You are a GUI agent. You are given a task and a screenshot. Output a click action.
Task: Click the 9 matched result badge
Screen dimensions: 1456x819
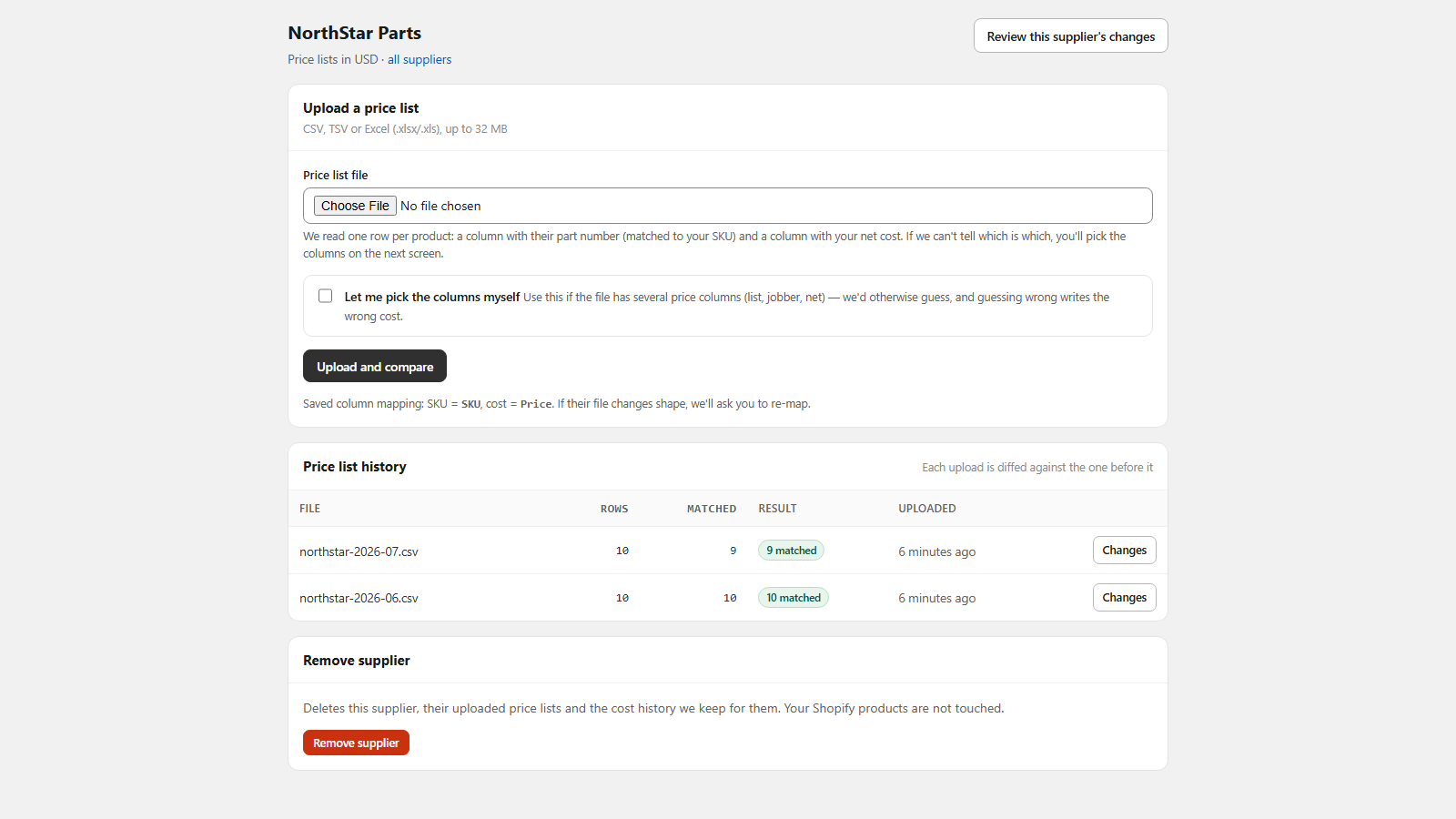(791, 551)
